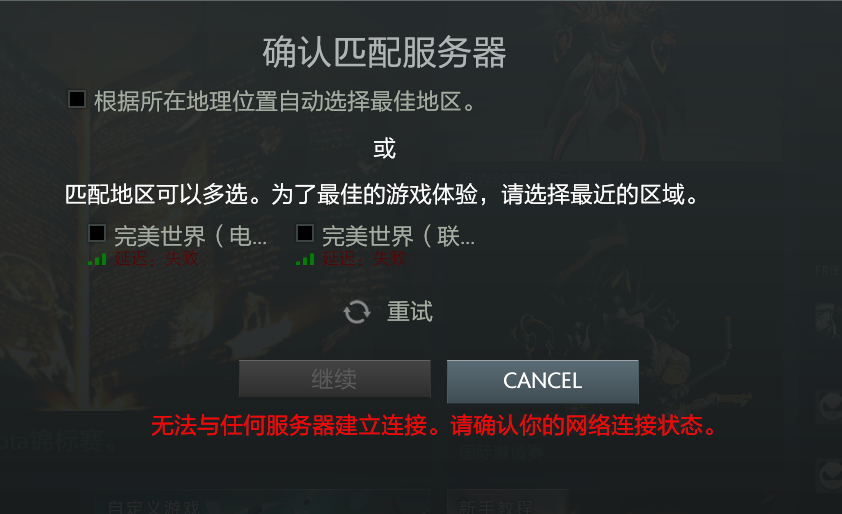The image size is (842, 514).
Task: Dismiss dialog with the CANCEL button
Action: [542, 381]
